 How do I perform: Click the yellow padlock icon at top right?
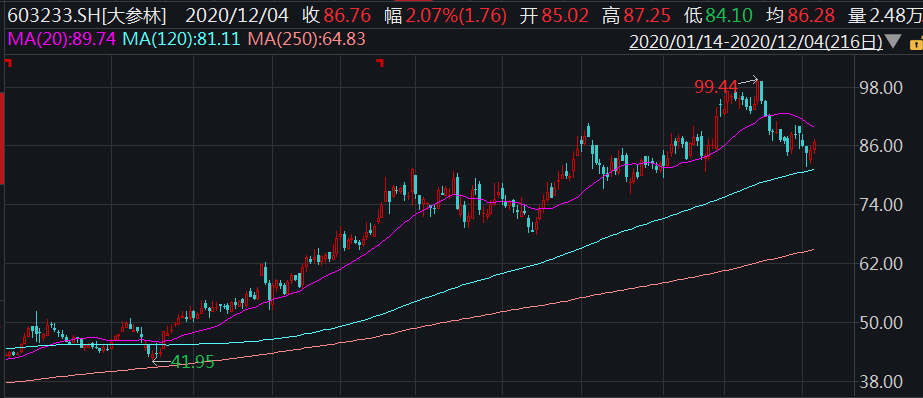(x=917, y=44)
